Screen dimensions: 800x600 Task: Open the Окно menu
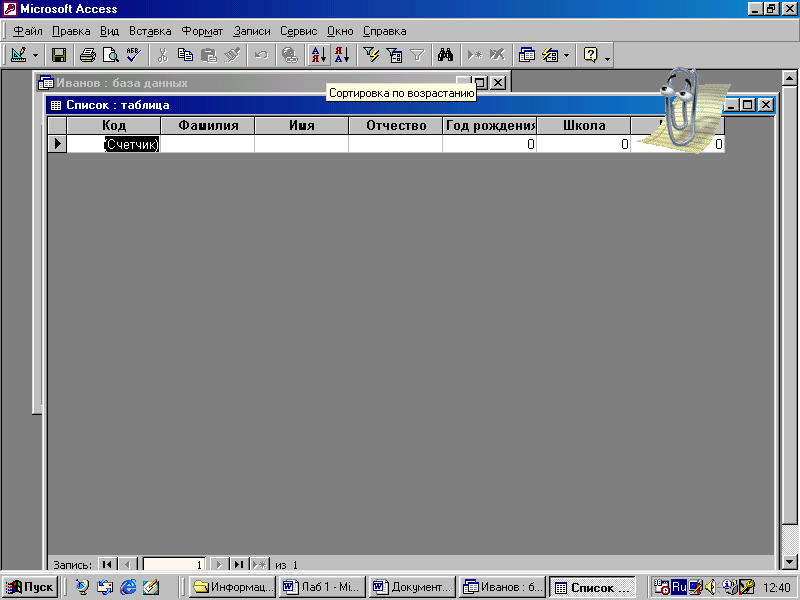pyautogui.click(x=340, y=31)
